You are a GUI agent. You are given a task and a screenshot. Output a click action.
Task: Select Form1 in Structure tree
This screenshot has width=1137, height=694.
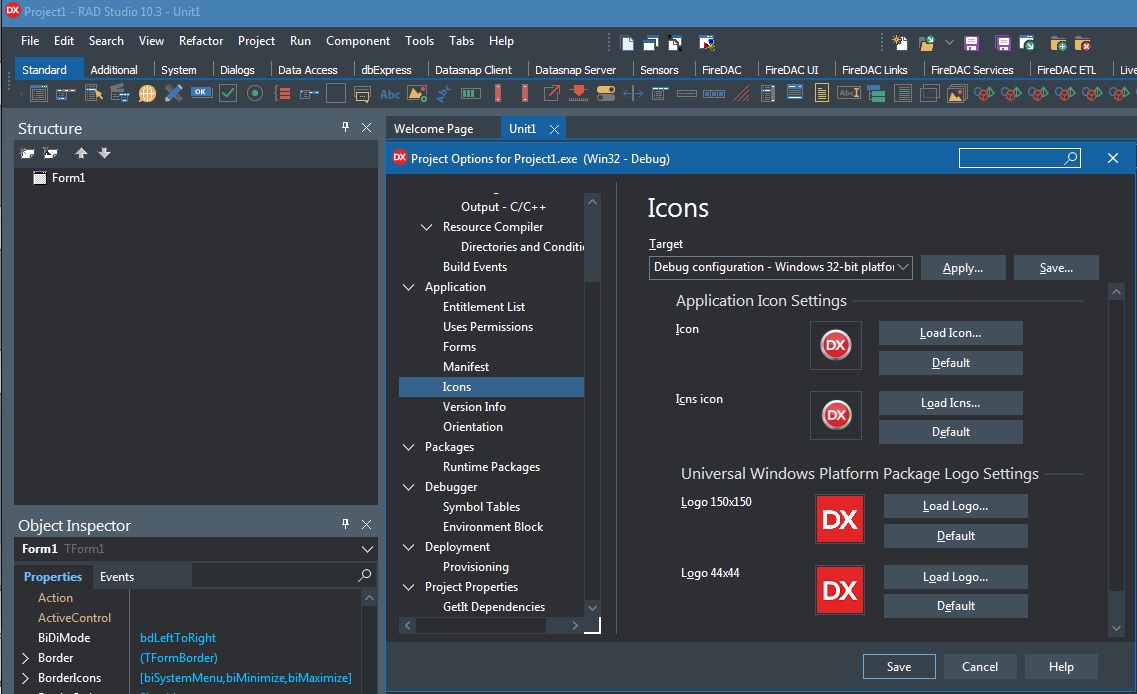[x=68, y=178]
